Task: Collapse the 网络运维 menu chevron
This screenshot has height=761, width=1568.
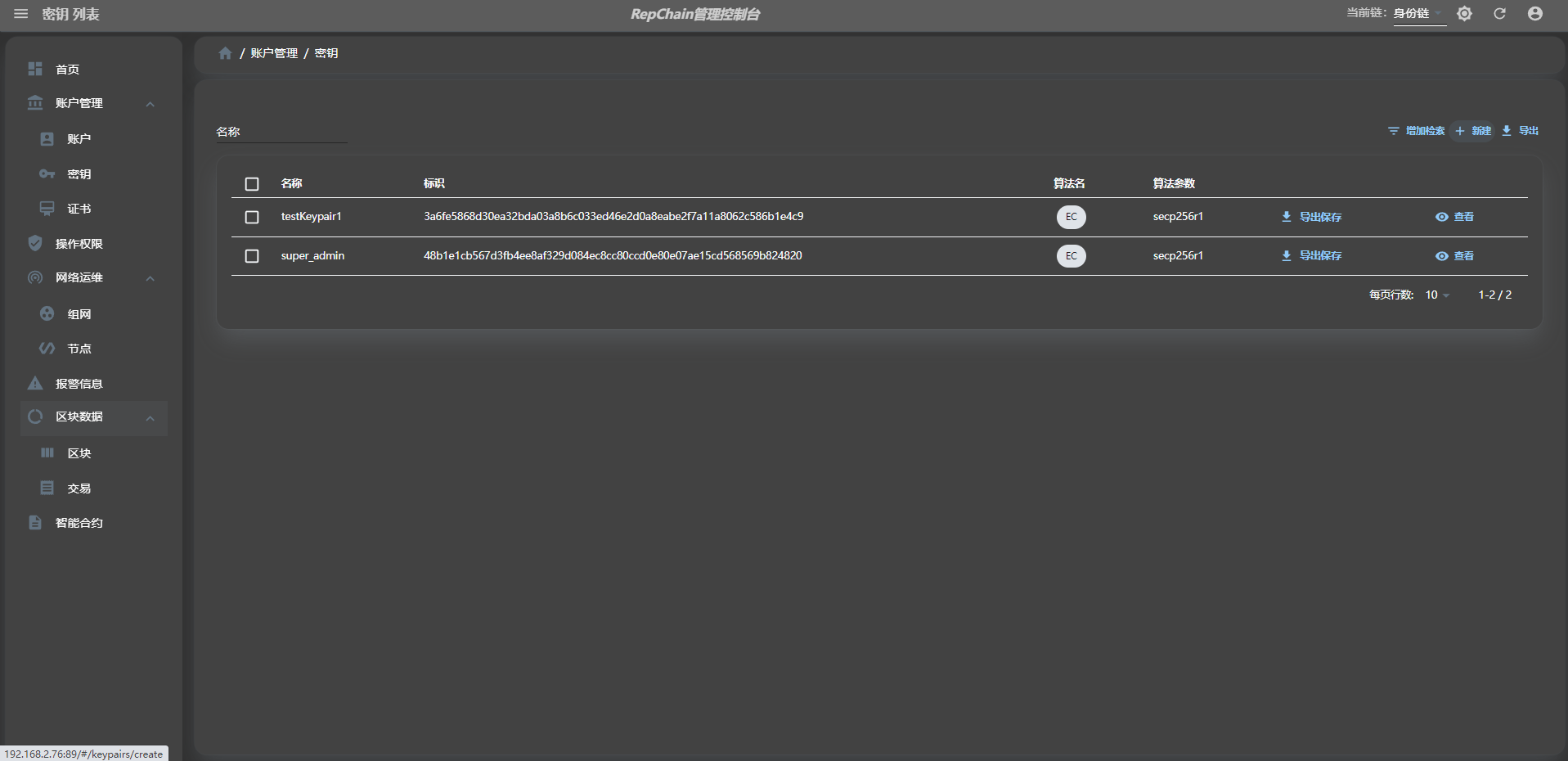Action: pyautogui.click(x=151, y=278)
